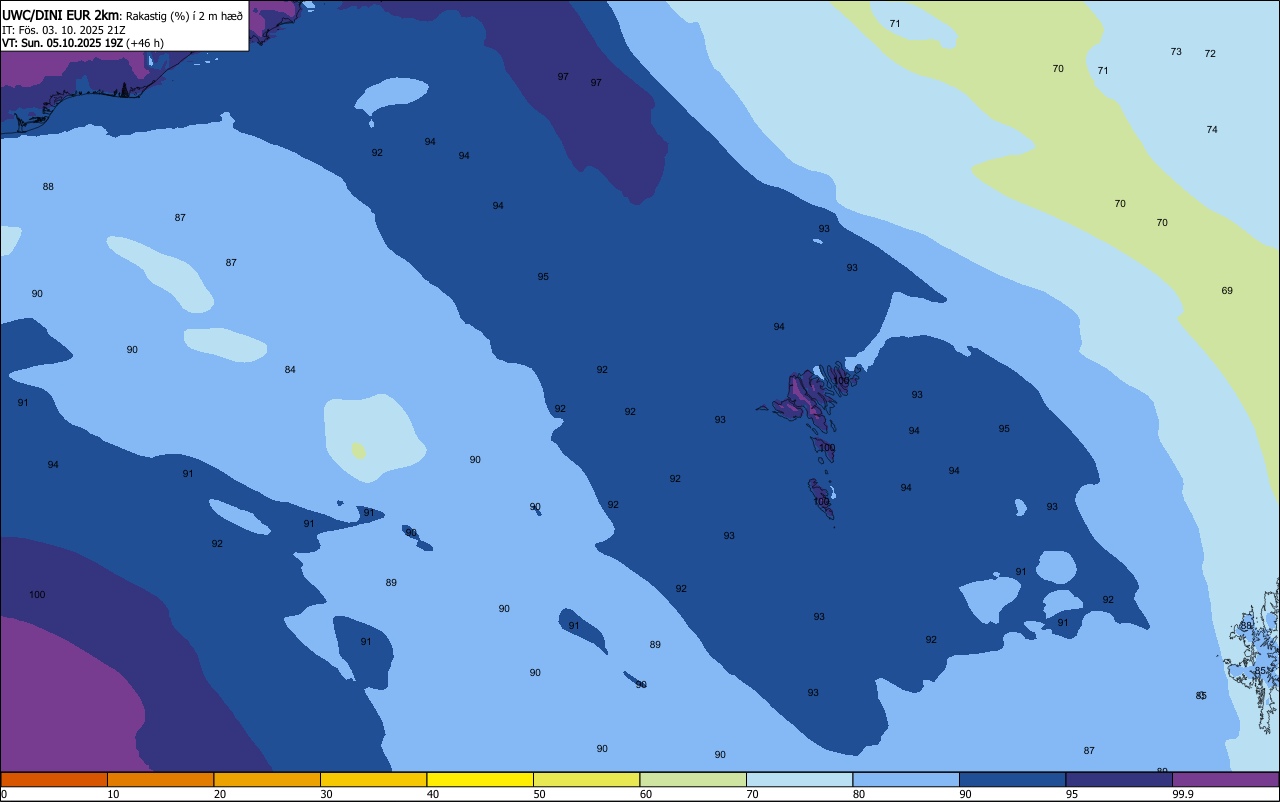1280x802 pixels.
Task: Click the 'Rakastig (%) í 2 m hæð' label
Action: 184,15
